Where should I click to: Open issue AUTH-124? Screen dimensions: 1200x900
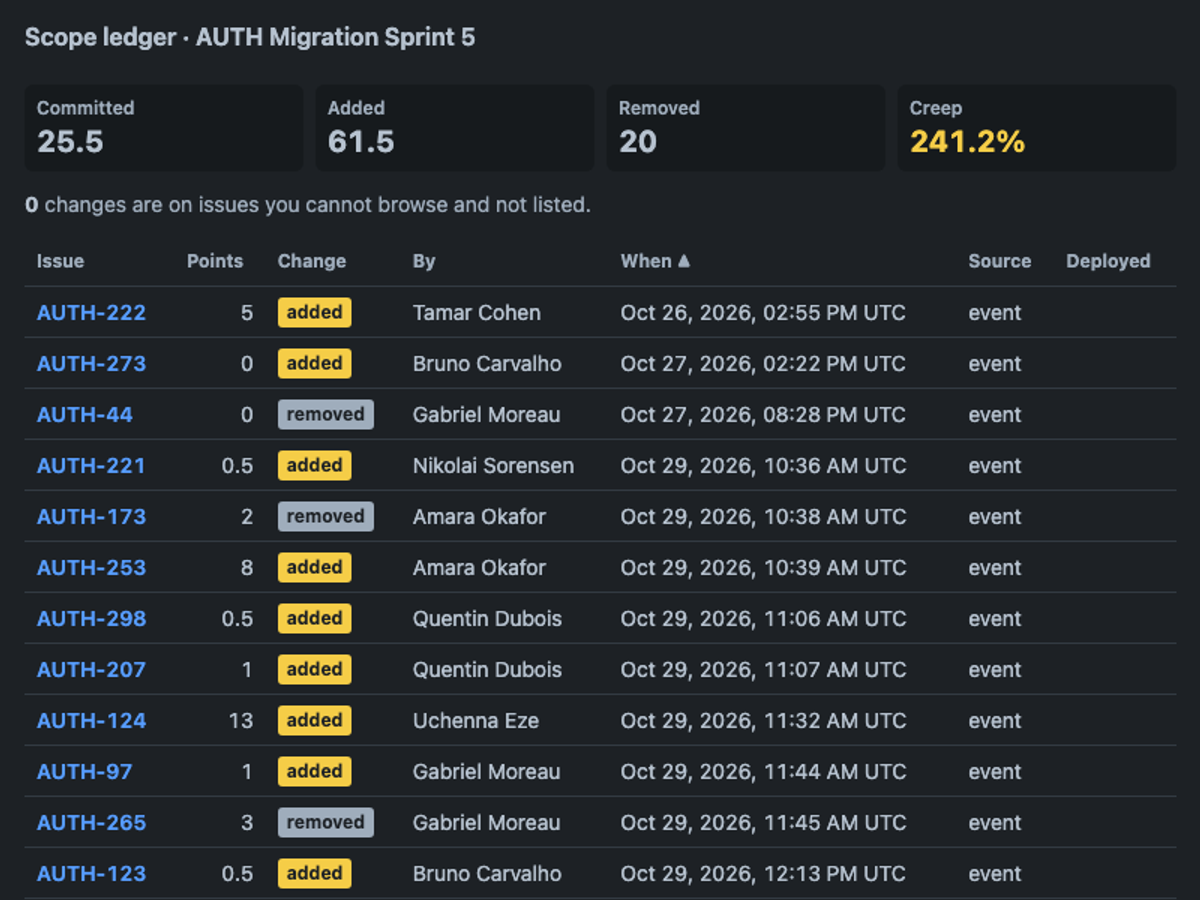coord(91,721)
